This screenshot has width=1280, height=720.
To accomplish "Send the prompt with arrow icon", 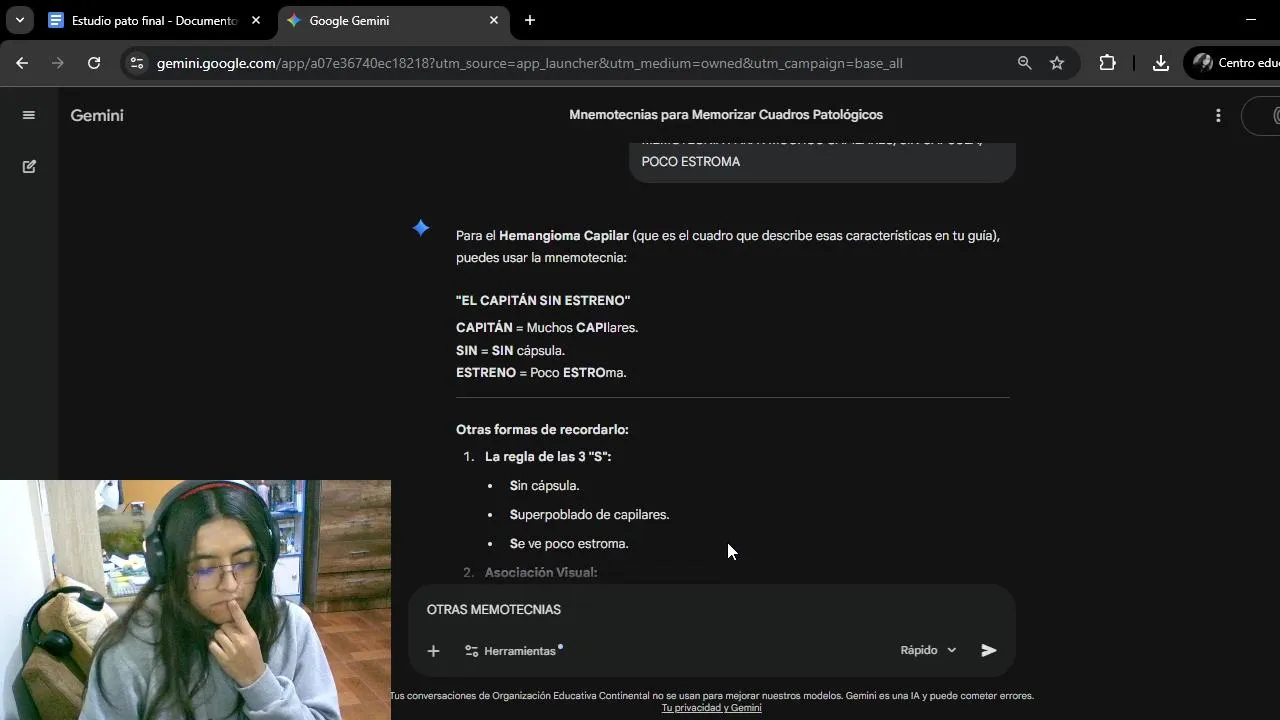I will pos(989,650).
